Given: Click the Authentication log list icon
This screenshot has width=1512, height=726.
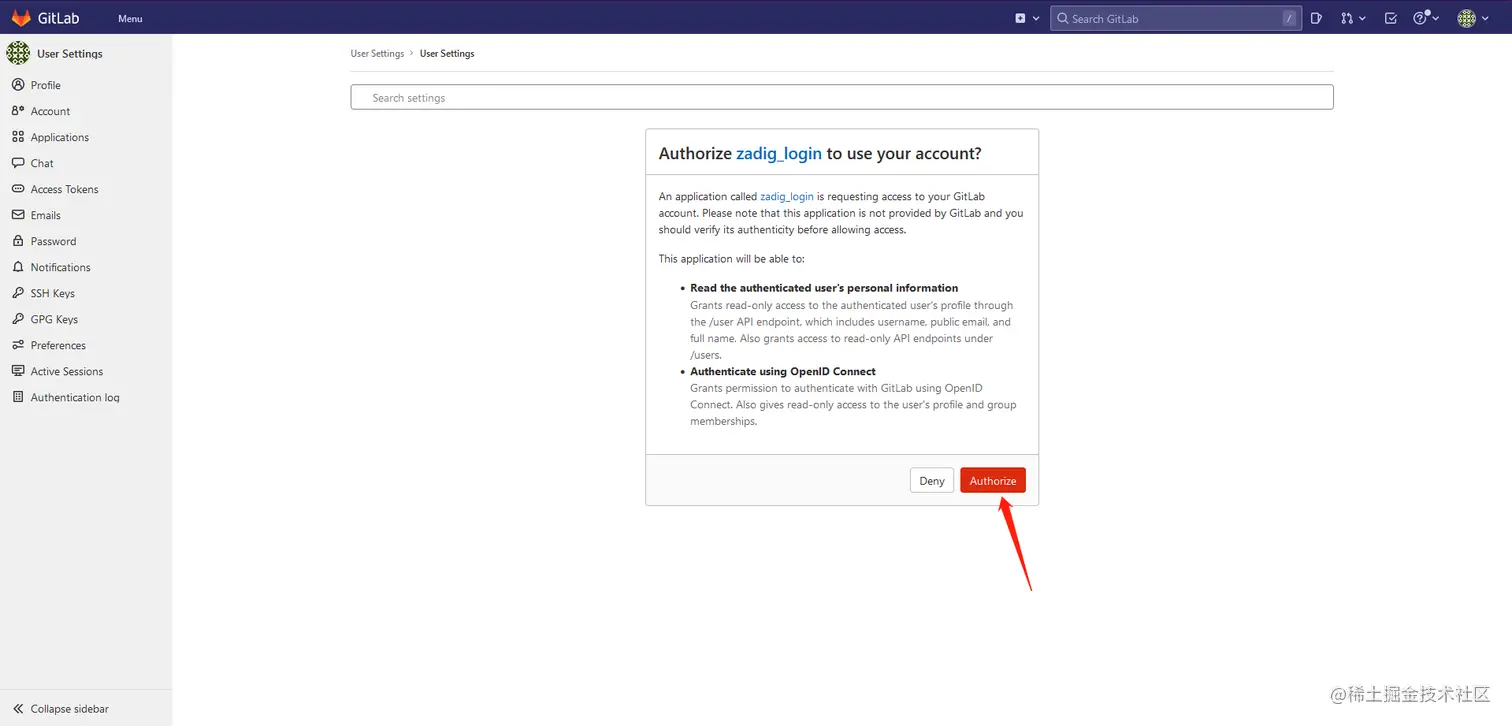Looking at the screenshot, I should [x=18, y=397].
